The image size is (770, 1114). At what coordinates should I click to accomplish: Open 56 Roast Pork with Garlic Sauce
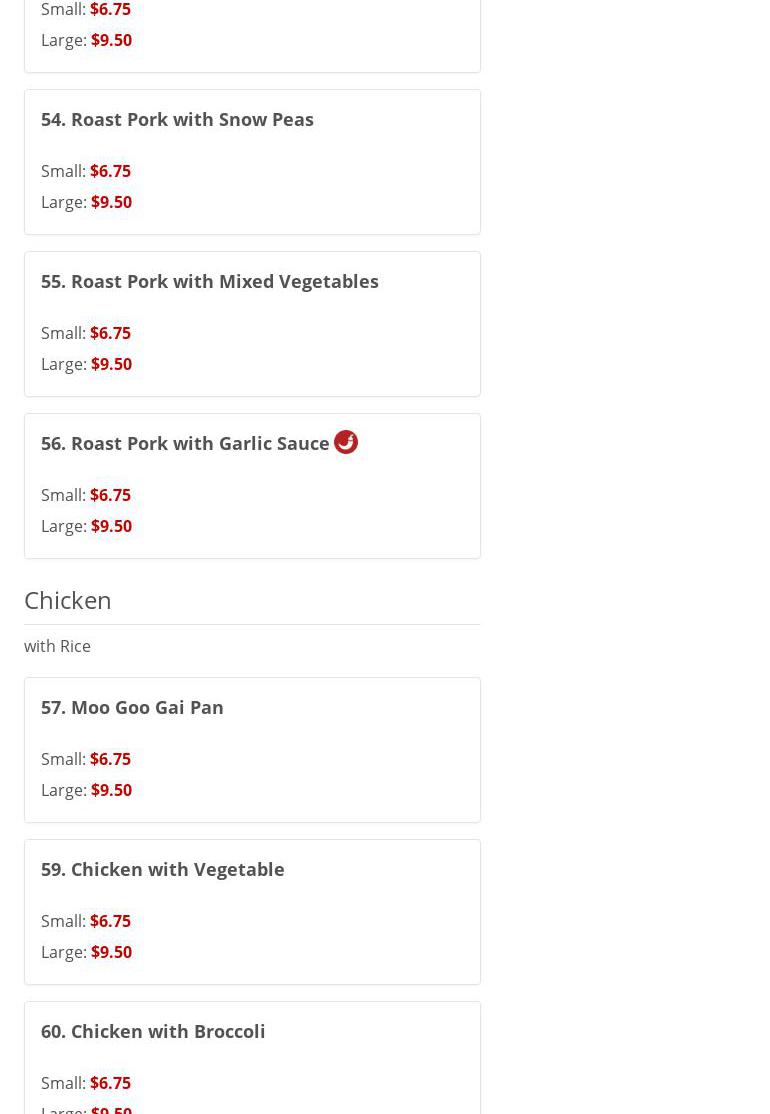(185, 443)
